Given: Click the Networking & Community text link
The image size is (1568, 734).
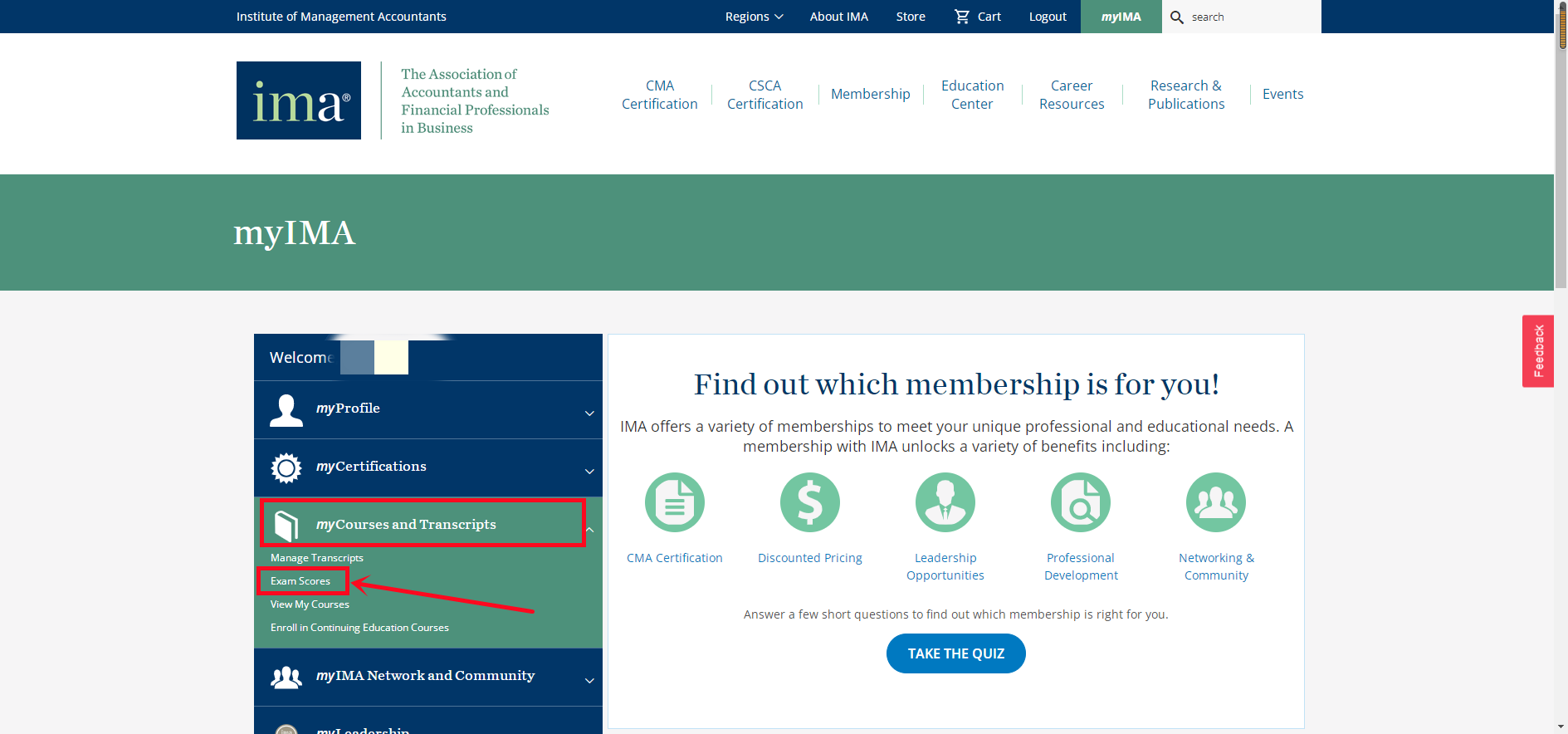Looking at the screenshot, I should (x=1216, y=566).
